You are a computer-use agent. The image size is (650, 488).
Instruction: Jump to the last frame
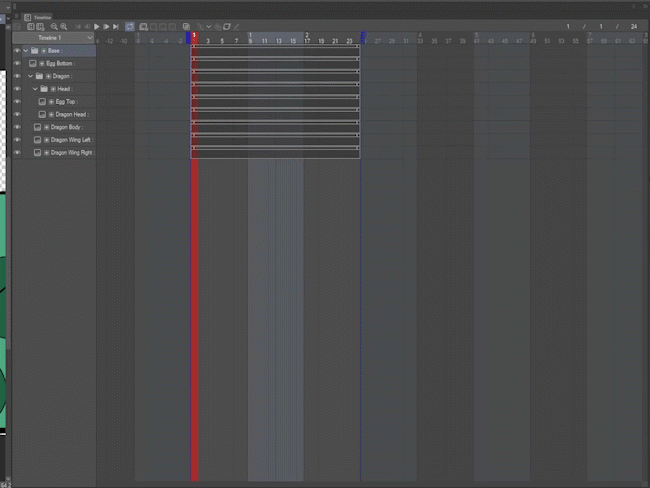click(x=116, y=27)
